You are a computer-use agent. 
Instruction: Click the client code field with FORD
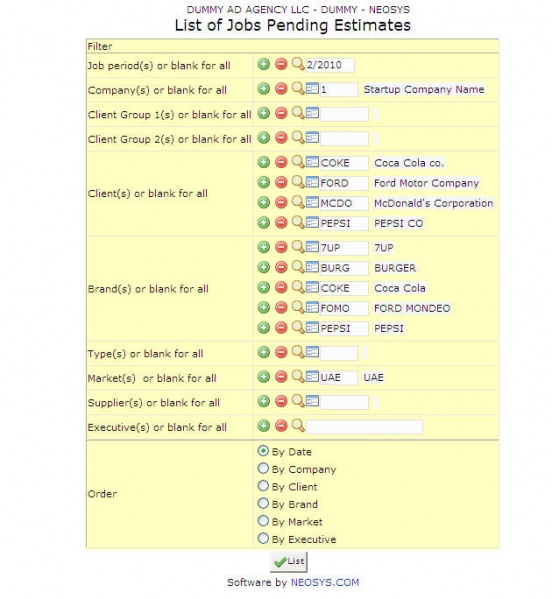click(344, 183)
